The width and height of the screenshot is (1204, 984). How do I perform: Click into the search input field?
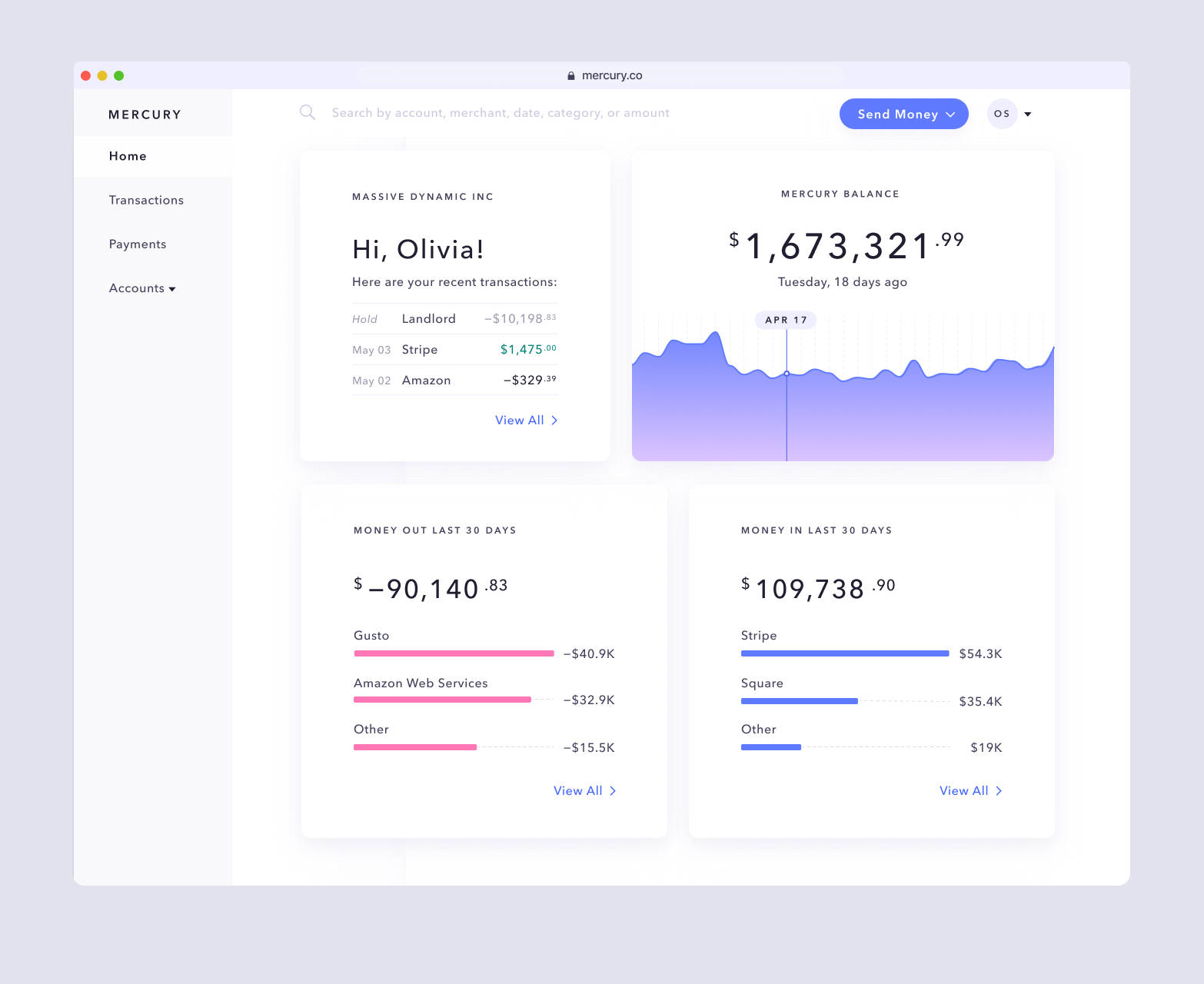point(500,112)
